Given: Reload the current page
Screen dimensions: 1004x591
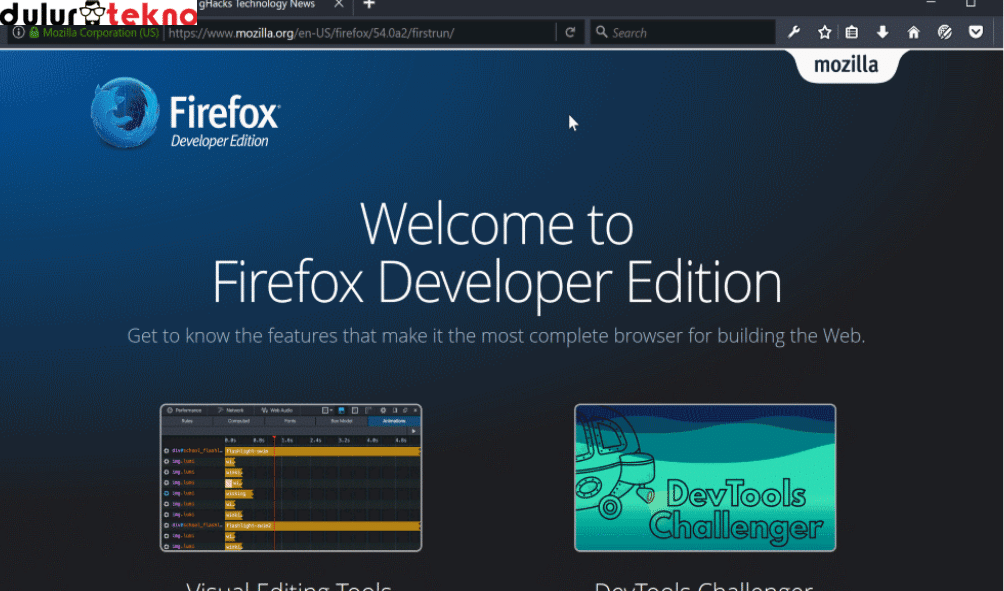Looking at the screenshot, I should click(x=570, y=32).
